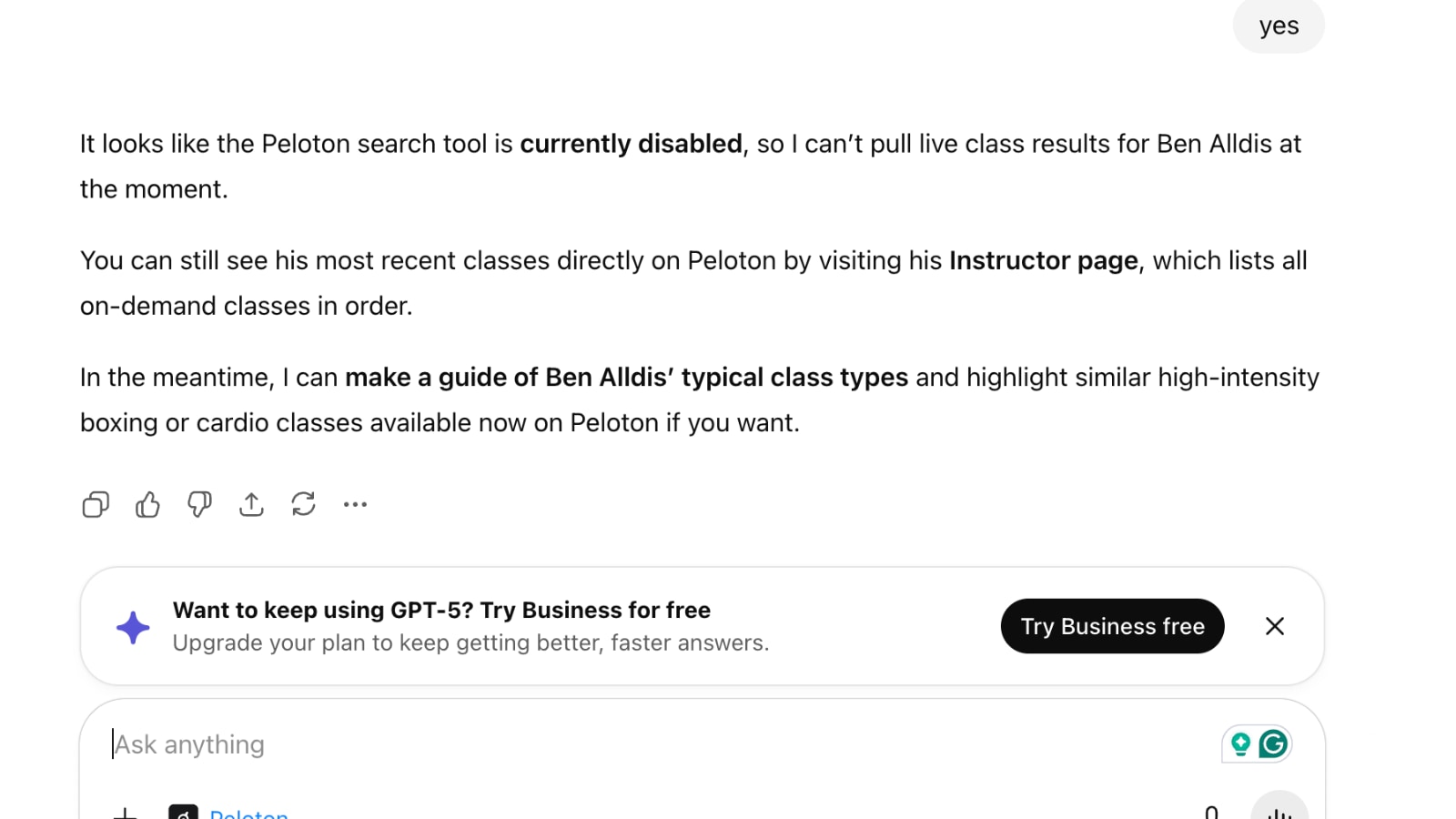This screenshot has width=1456, height=819.
Task: Click the black Peloton logo icon
Action: (184, 813)
